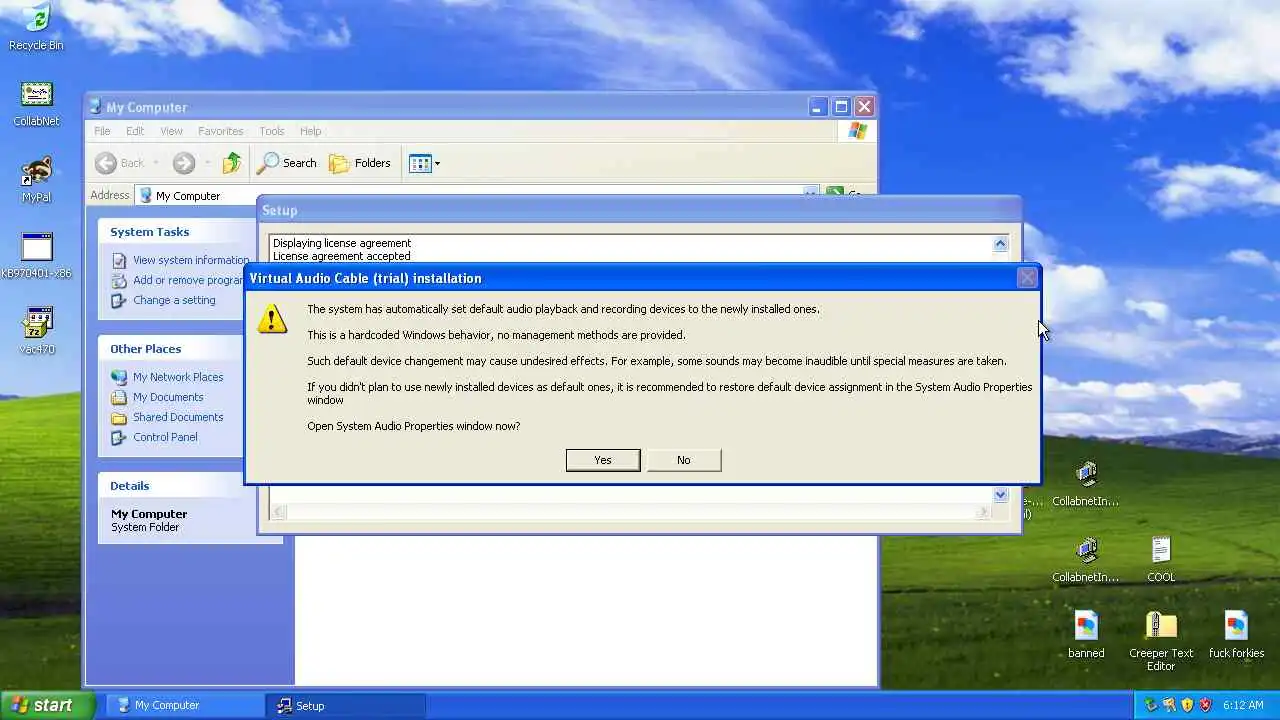The image size is (1280, 720).
Task: Click the My Computer window title icon
Action: coord(95,107)
